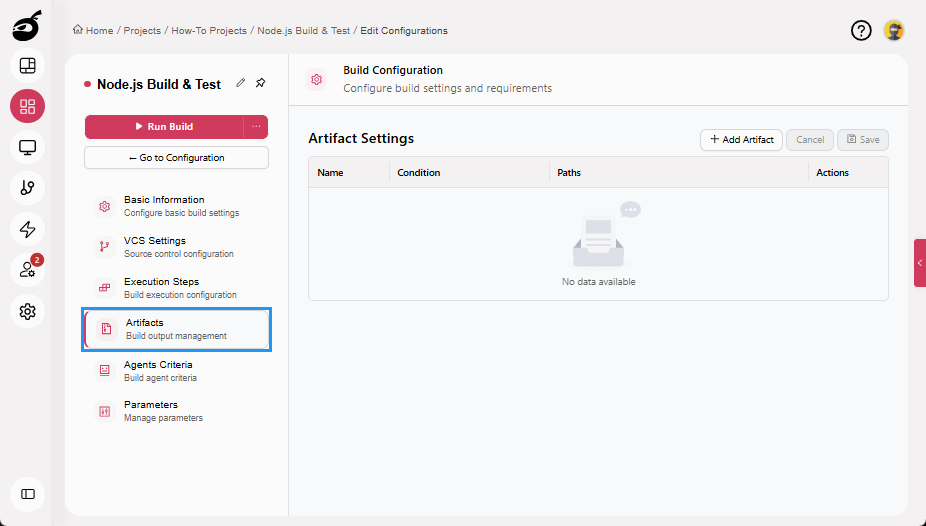Image resolution: width=926 pixels, height=526 pixels.
Task: Open the help question mark icon
Action: [x=861, y=30]
